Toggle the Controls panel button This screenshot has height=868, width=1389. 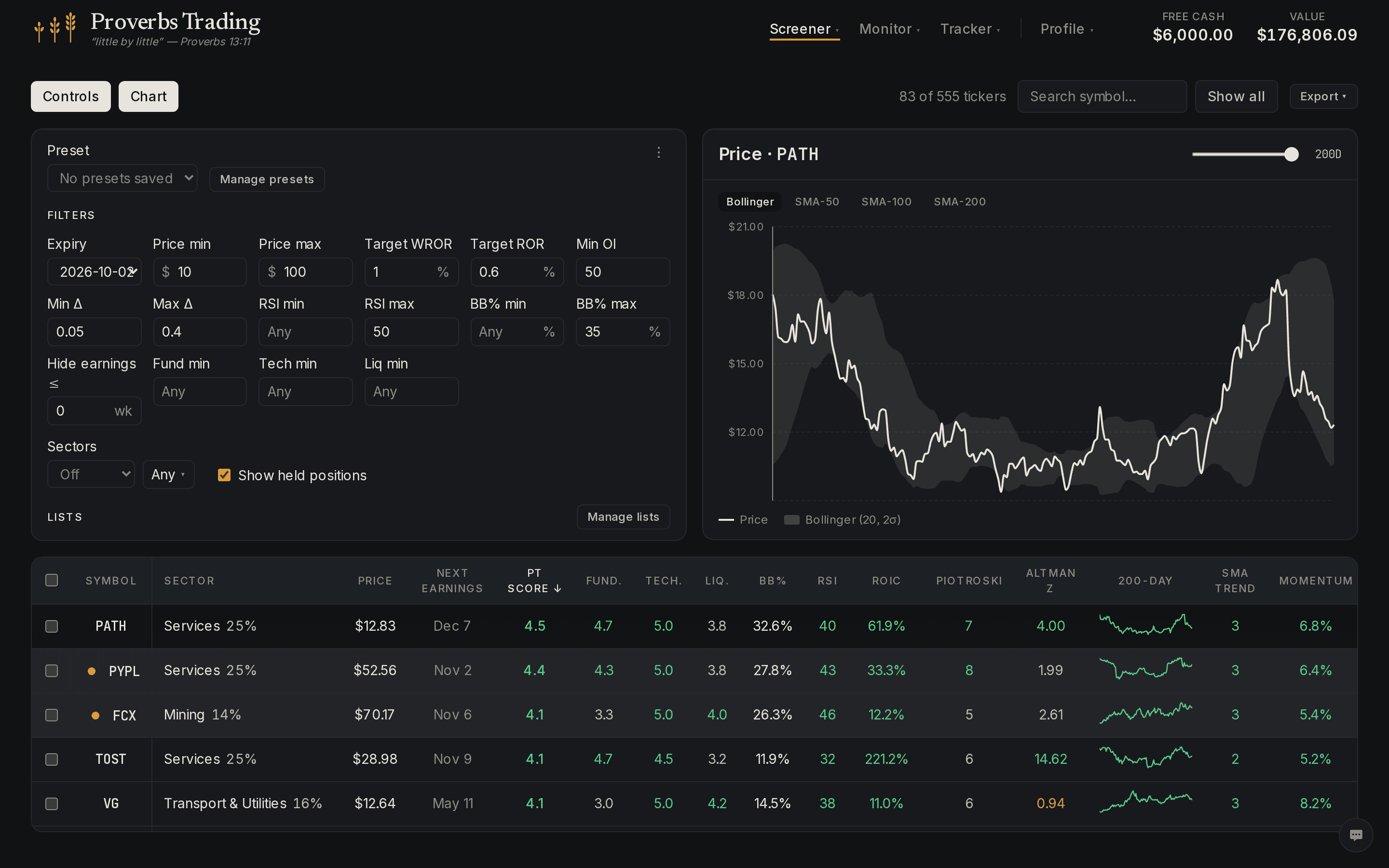pyautogui.click(x=70, y=96)
